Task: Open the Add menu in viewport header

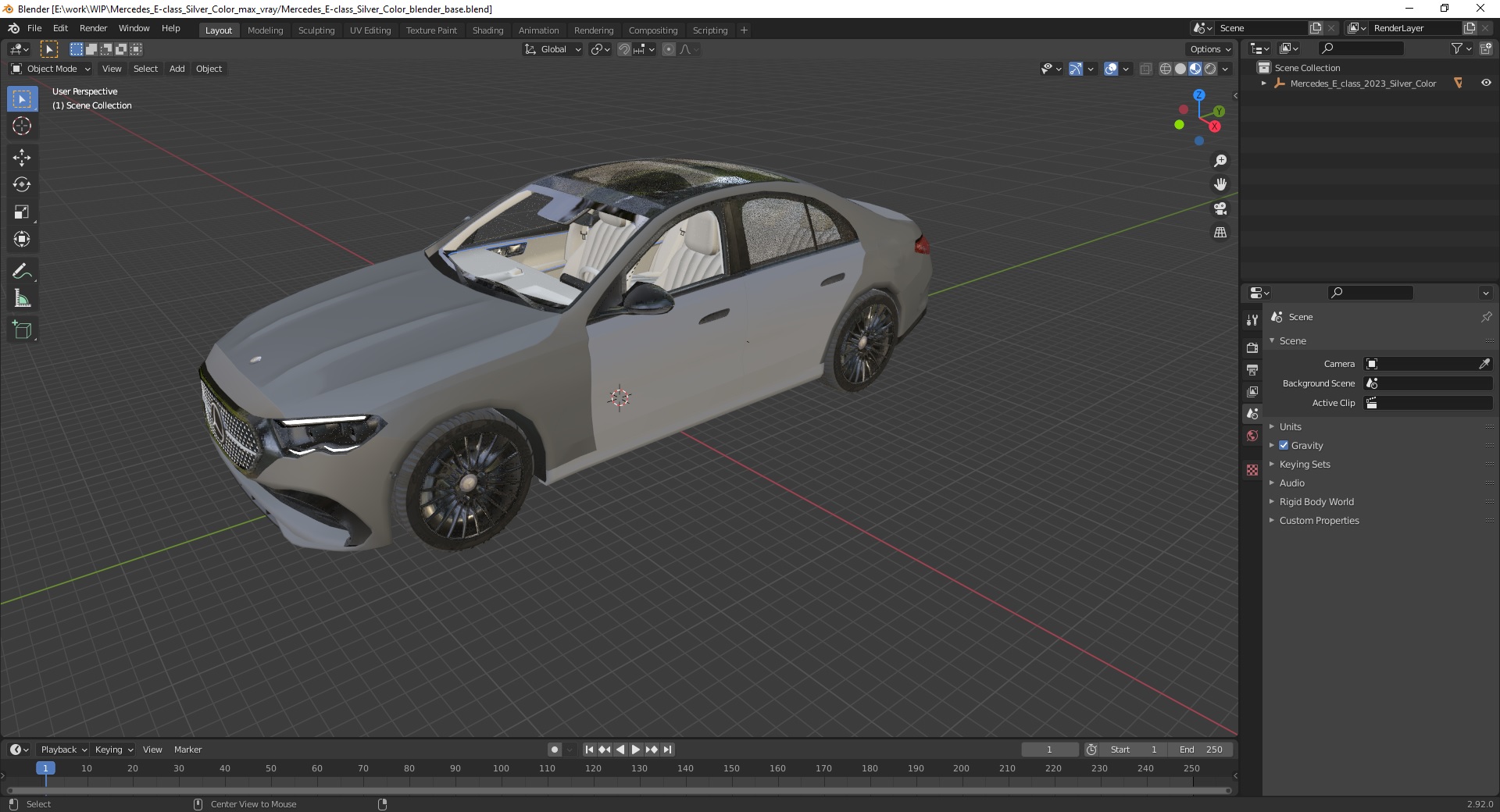Action: click(x=177, y=69)
